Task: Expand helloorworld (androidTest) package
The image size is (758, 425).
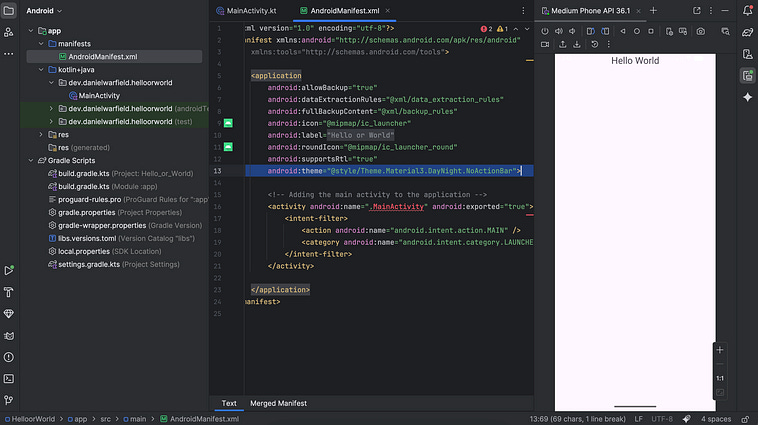Action: point(51,109)
